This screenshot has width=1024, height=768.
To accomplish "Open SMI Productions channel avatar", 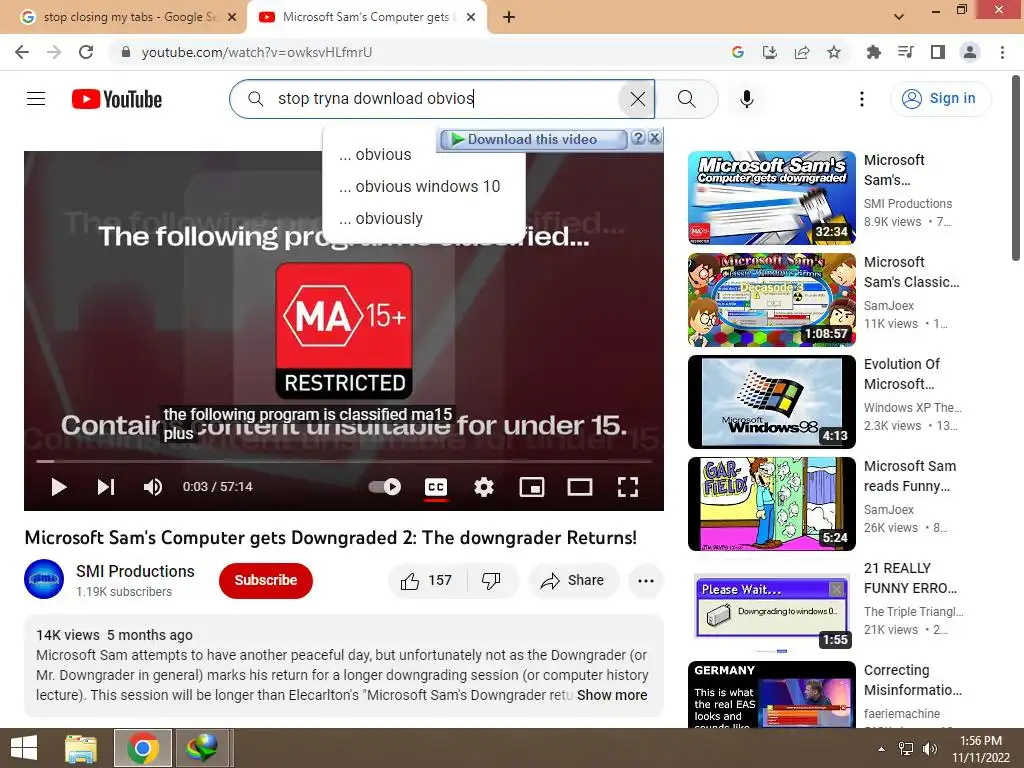I will pyautogui.click(x=44, y=579).
